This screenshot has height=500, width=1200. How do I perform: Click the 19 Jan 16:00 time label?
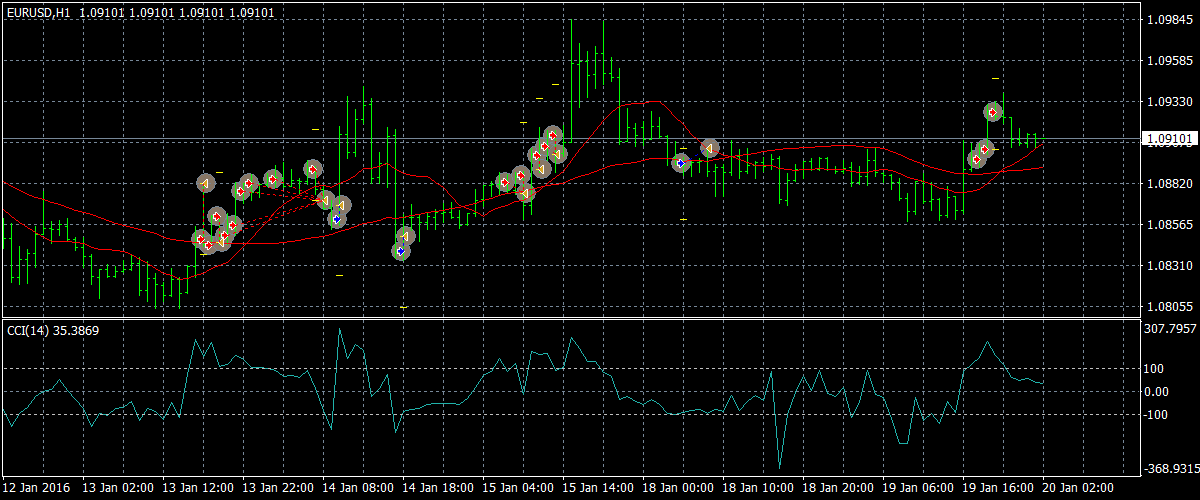998,487
